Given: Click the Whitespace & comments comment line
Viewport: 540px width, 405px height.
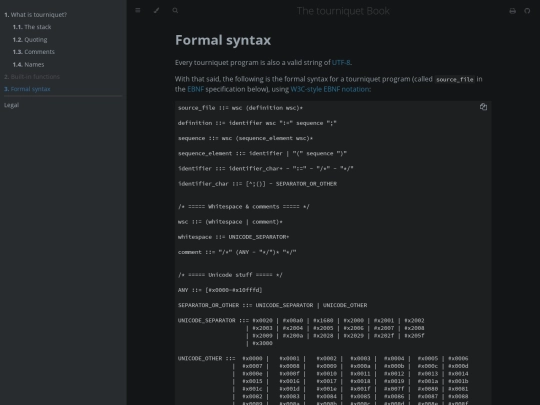Looking at the screenshot, I should click(x=244, y=207).
